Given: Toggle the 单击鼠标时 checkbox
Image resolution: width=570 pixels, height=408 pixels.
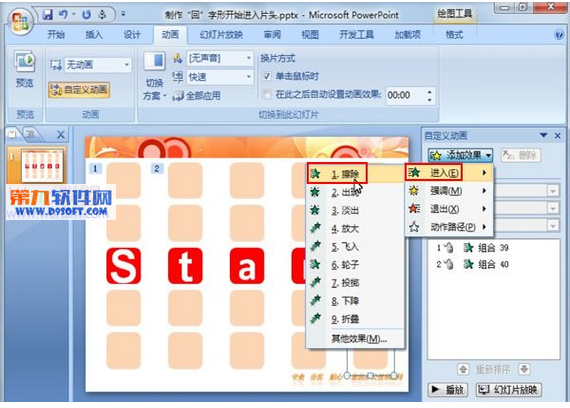Looking at the screenshot, I should [x=266, y=76].
